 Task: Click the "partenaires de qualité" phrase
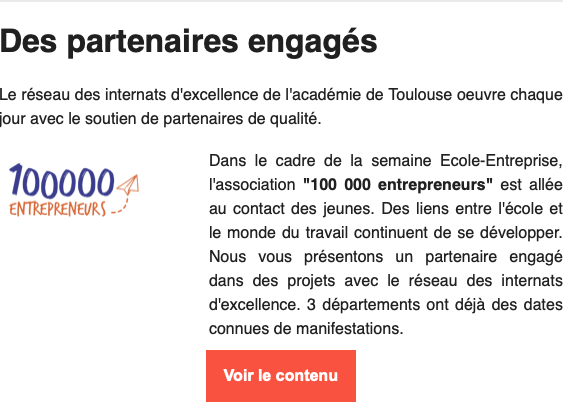[x=242, y=119]
